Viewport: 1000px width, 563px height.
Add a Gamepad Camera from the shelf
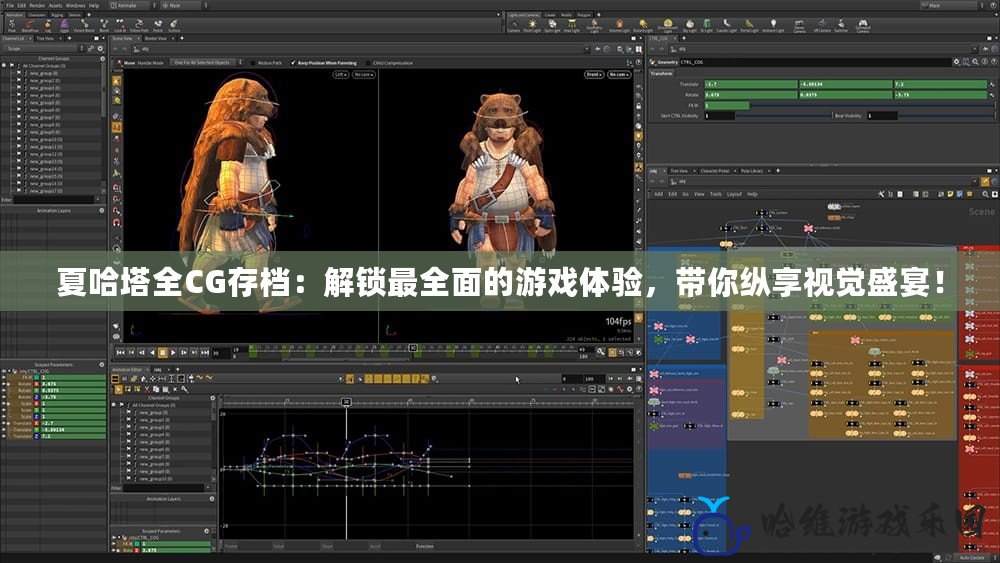pos(863,26)
